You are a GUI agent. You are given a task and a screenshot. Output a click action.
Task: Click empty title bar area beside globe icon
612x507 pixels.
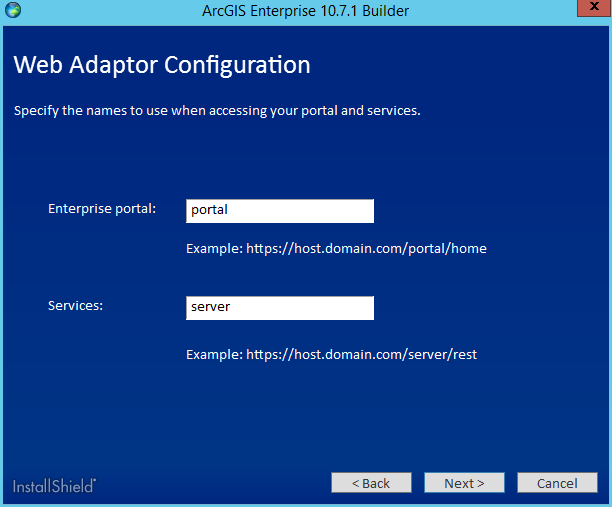tap(100, 10)
